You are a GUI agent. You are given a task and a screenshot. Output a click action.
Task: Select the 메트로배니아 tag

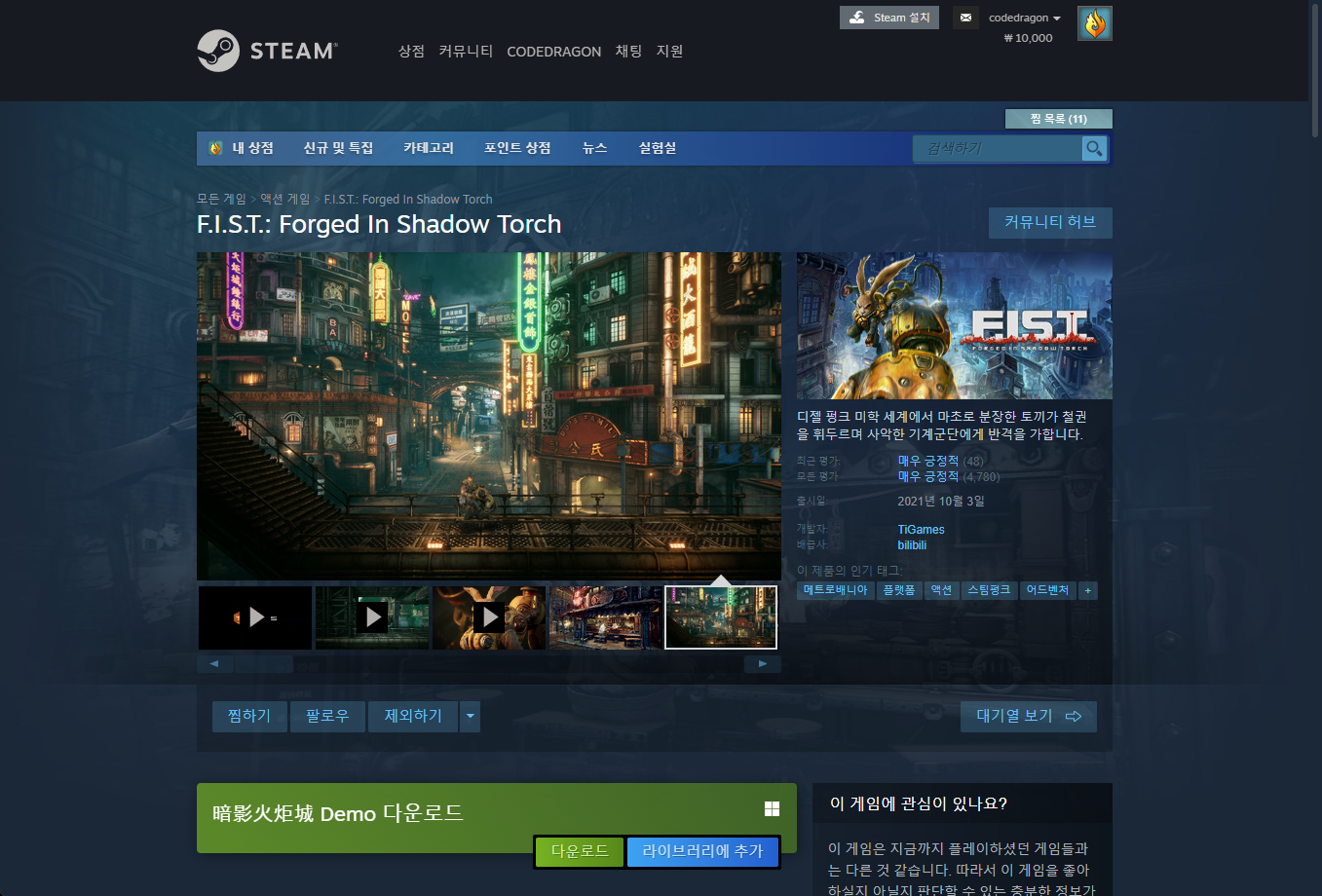(835, 590)
